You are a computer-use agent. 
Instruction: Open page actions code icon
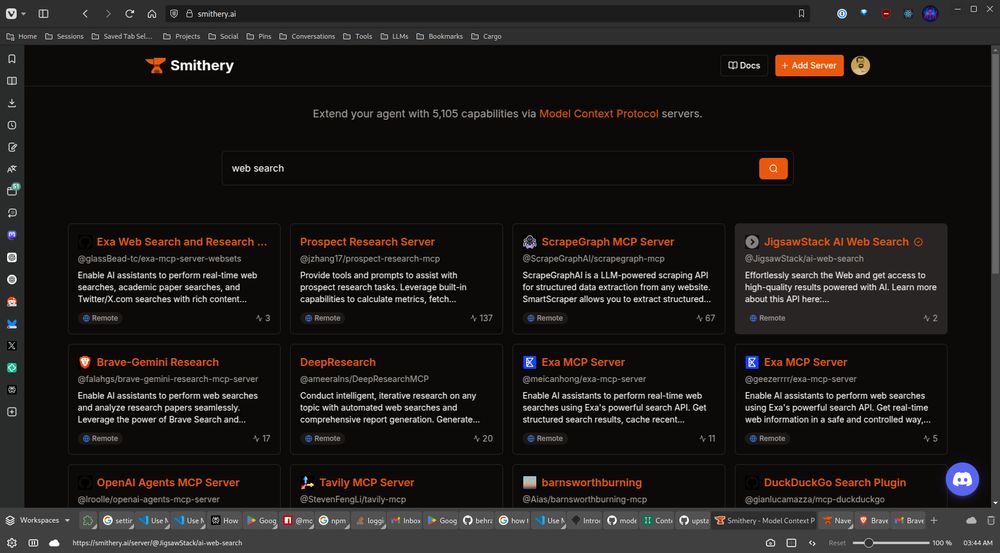pos(812,543)
